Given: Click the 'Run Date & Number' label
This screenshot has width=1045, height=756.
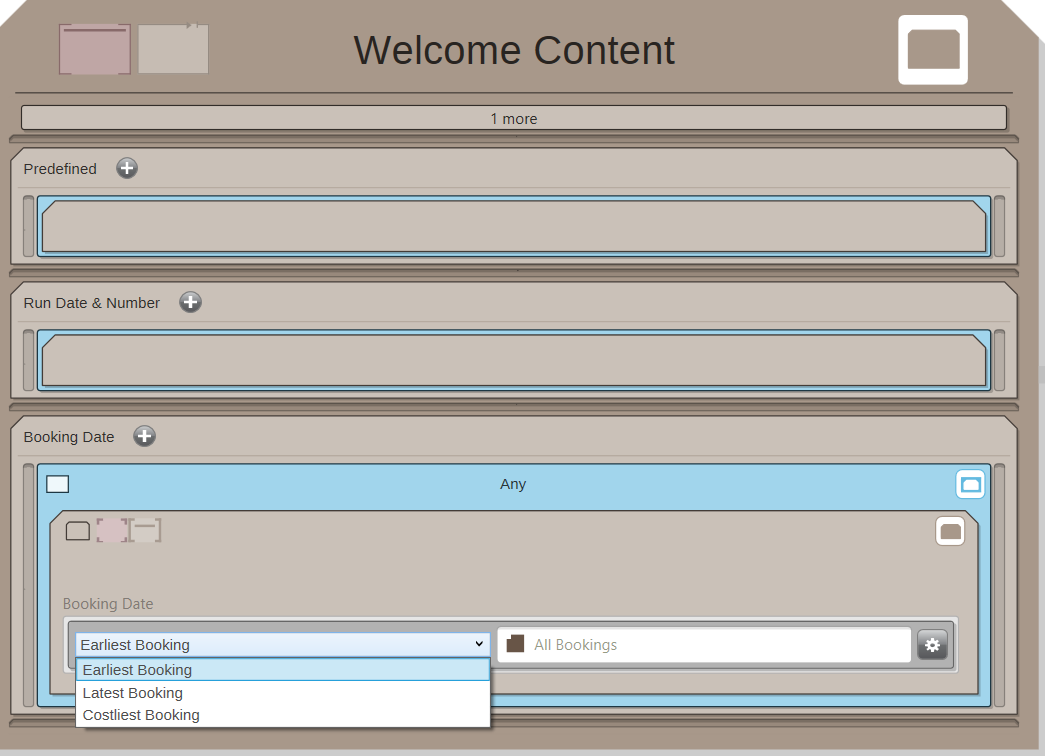Looking at the screenshot, I should (x=92, y=303).
